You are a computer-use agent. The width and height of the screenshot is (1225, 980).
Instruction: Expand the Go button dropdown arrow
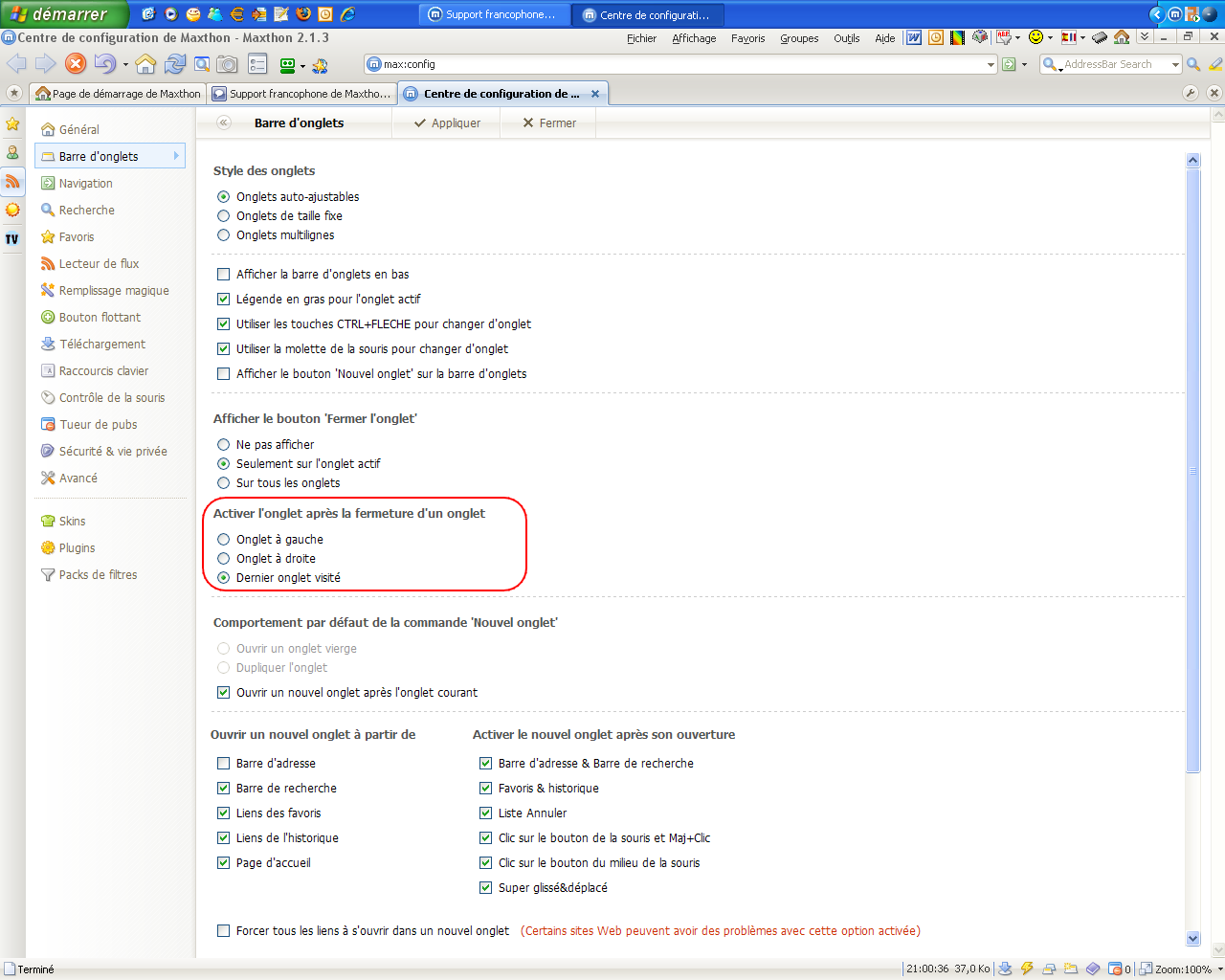pyautogui.click(x=1024, y=65)
